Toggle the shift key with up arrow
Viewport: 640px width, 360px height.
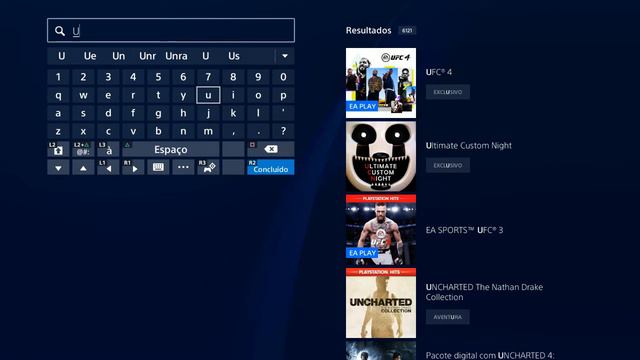[58, 149]
